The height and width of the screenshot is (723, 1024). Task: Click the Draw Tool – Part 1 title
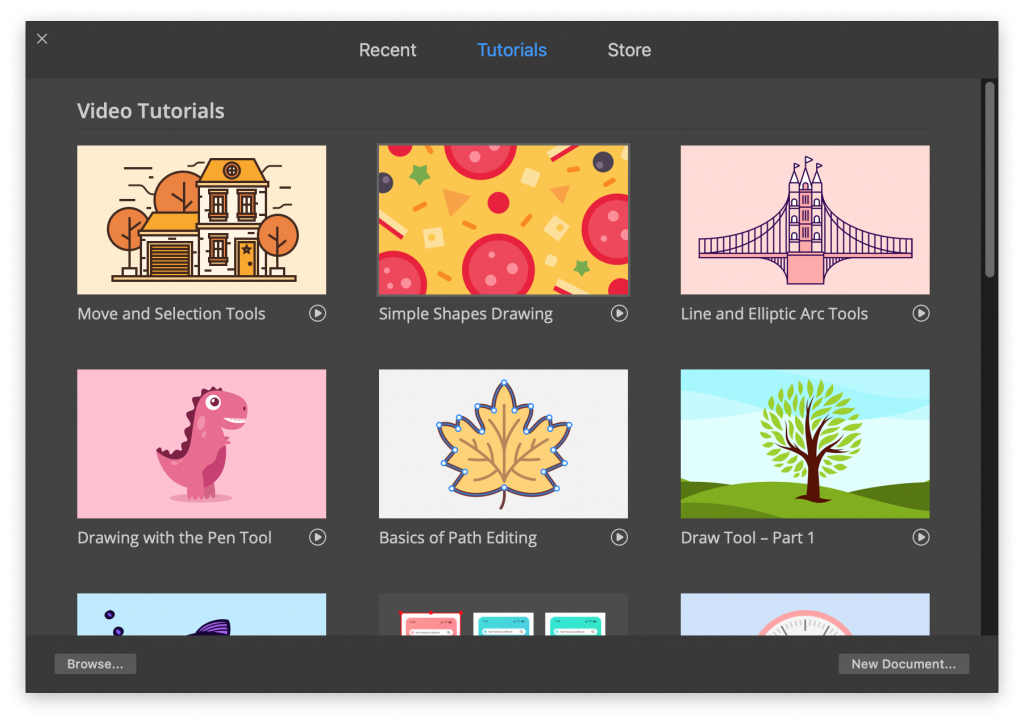tap(748, 538)
